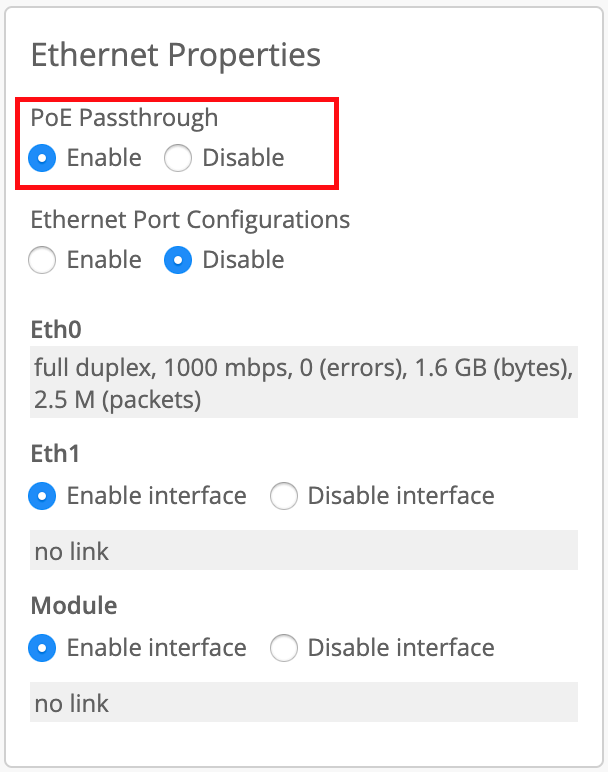Click the Ethernet Properties heading
The width and height of the screenshot is (608, 772).
click(176, 54)
